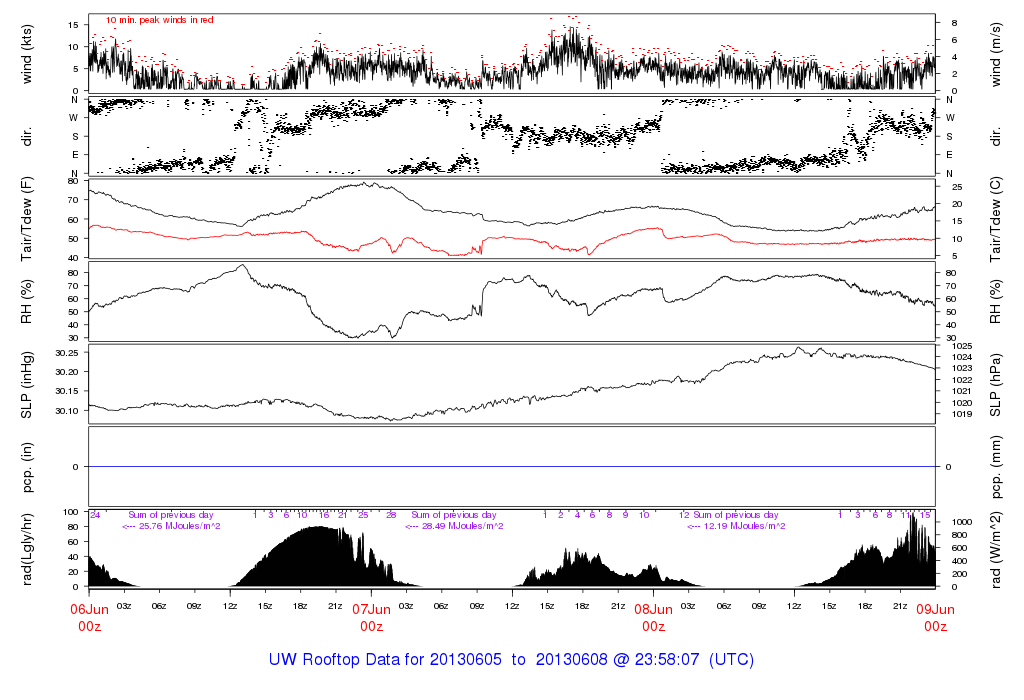Image resolution: width=1024 pixels, height=700 pixels.
Task: Click the '1019' hPa tick label
Action: 963,414
